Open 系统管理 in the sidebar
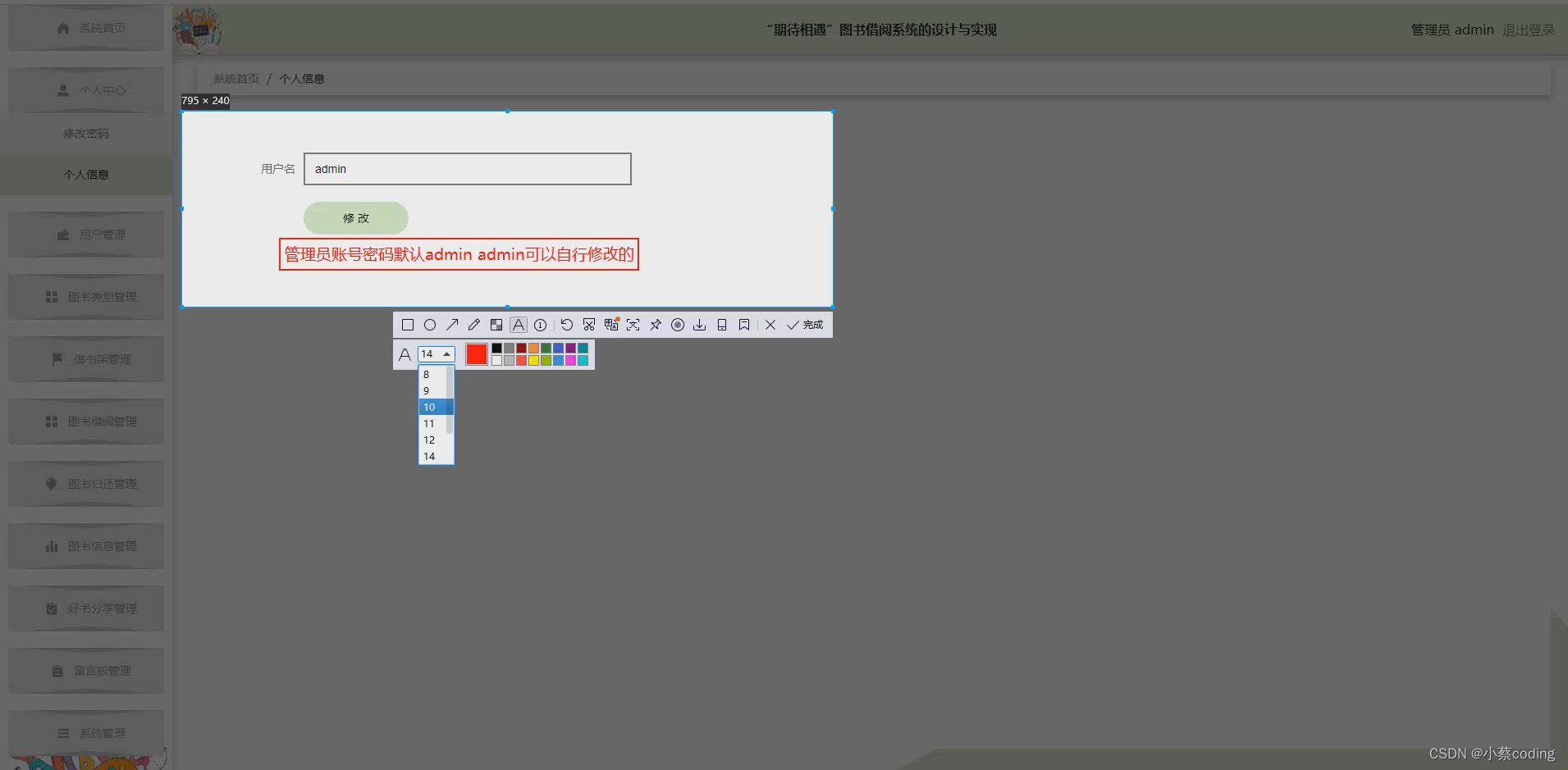 click(86, 733)
